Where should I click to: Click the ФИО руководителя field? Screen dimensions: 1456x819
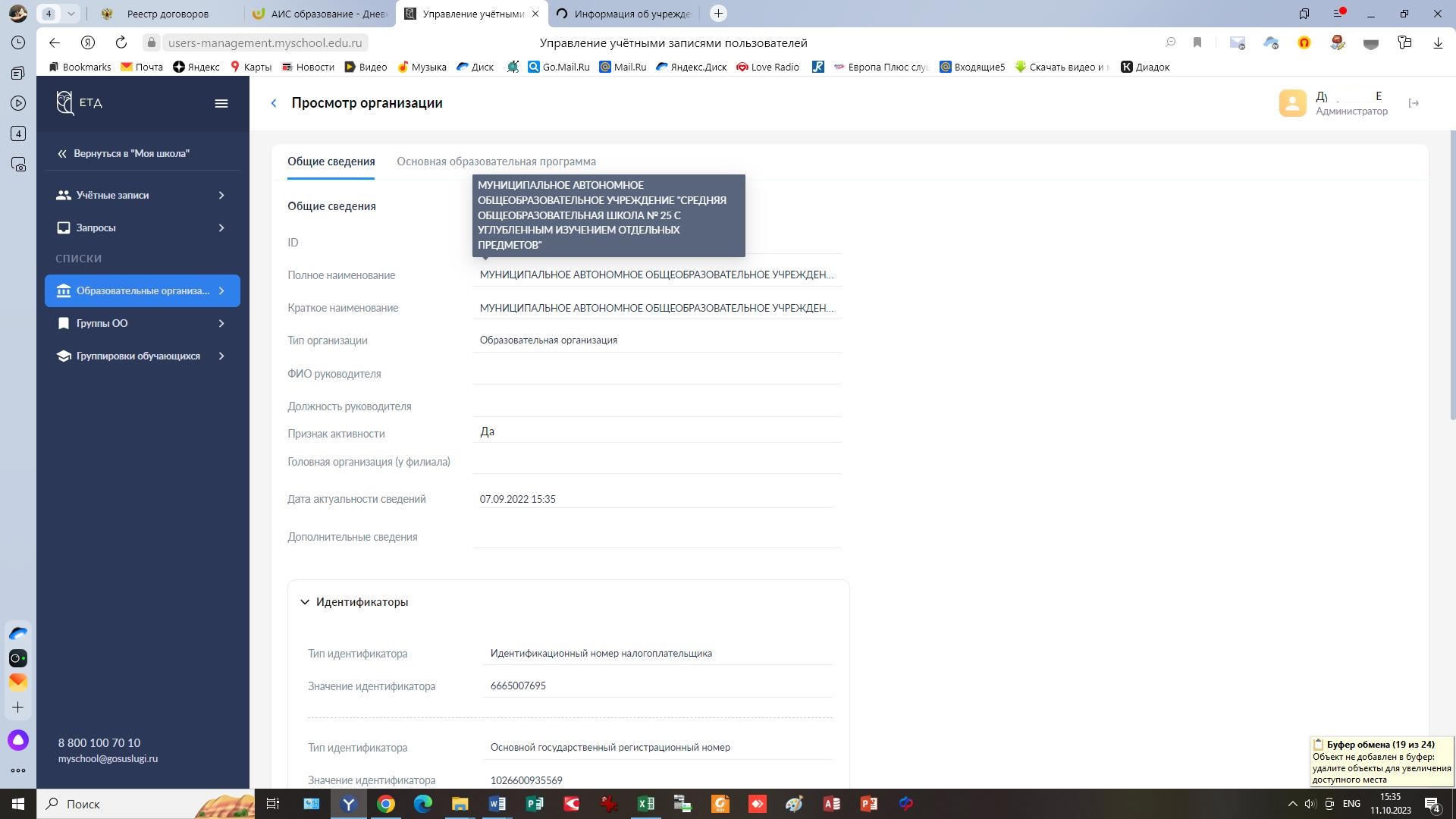pyautogui.click(x=656, y=373)
